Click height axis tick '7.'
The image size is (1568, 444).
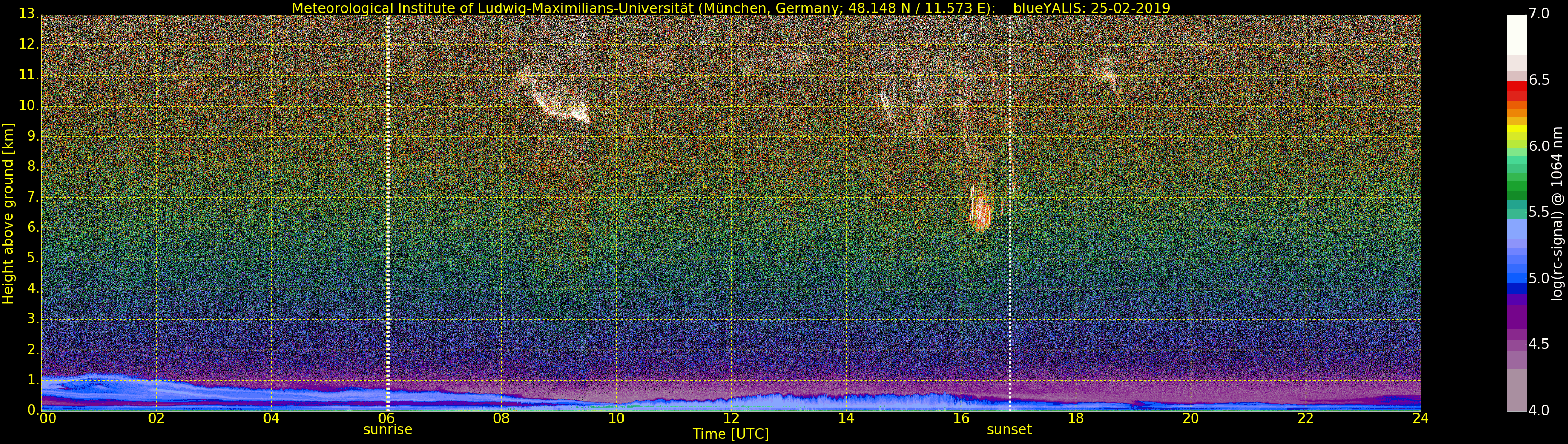pos(33,197)
